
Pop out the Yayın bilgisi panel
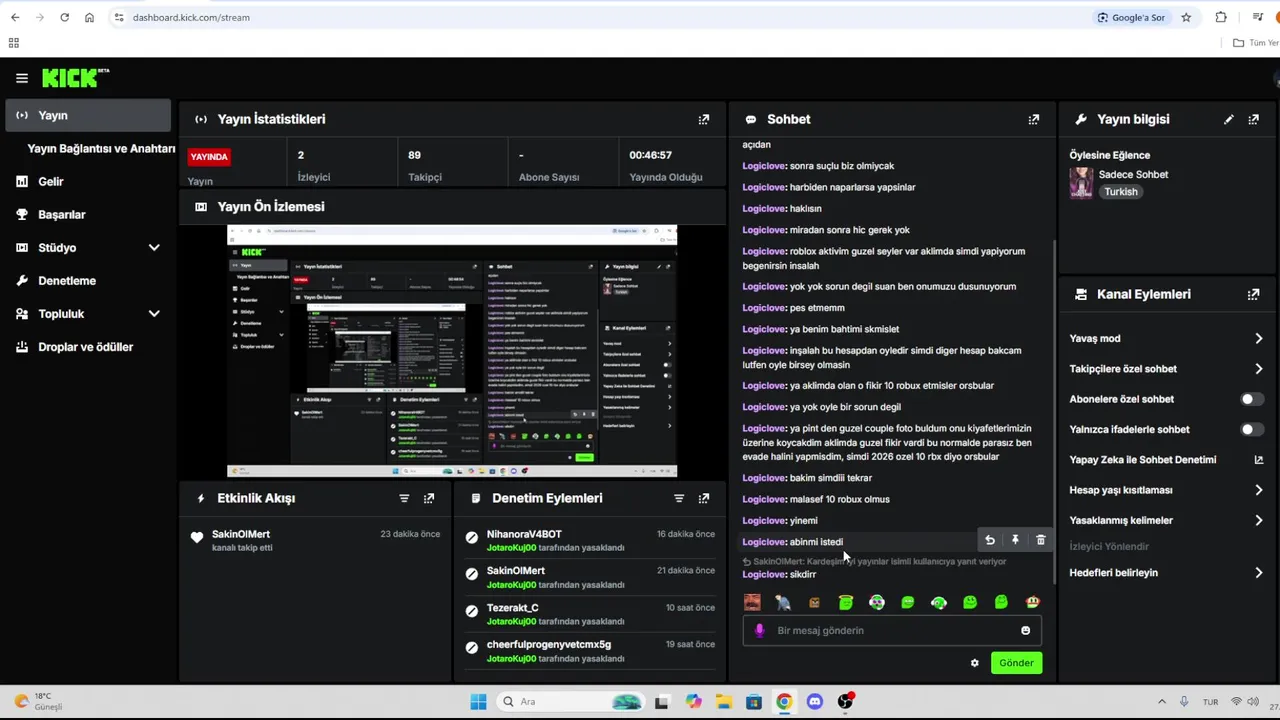1254,119
